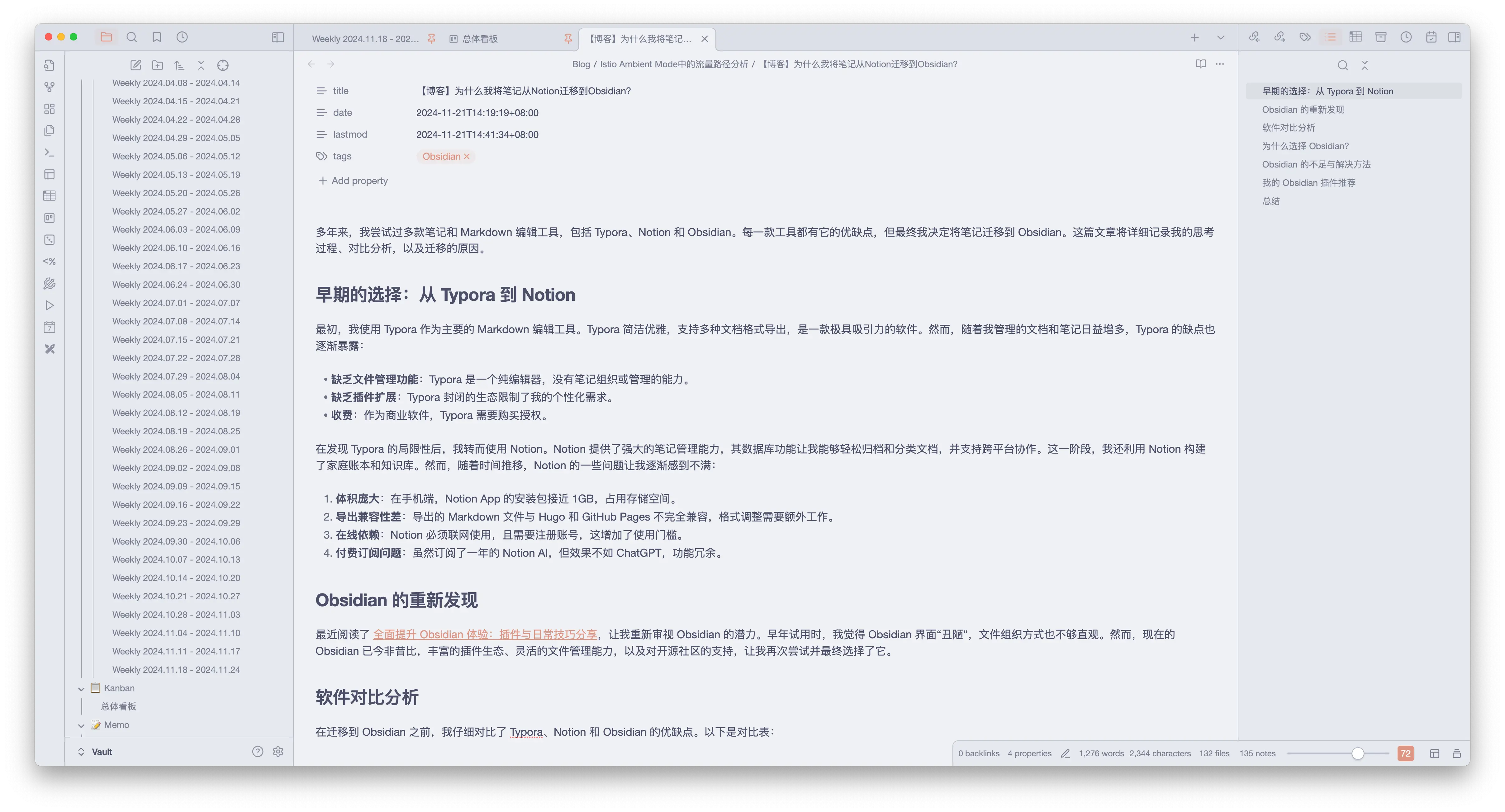
Task: Open the tab list dropdown arrow
Action: tap(1220, 38)
